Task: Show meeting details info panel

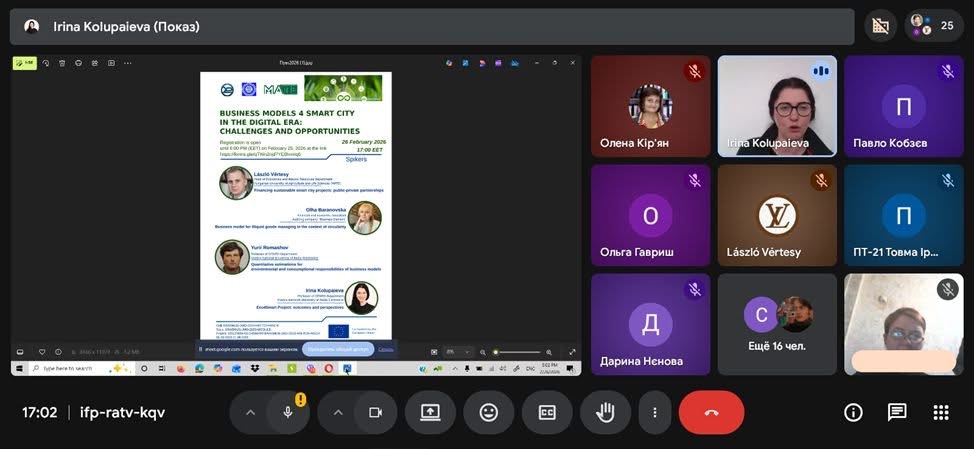Action: (853, 412)
